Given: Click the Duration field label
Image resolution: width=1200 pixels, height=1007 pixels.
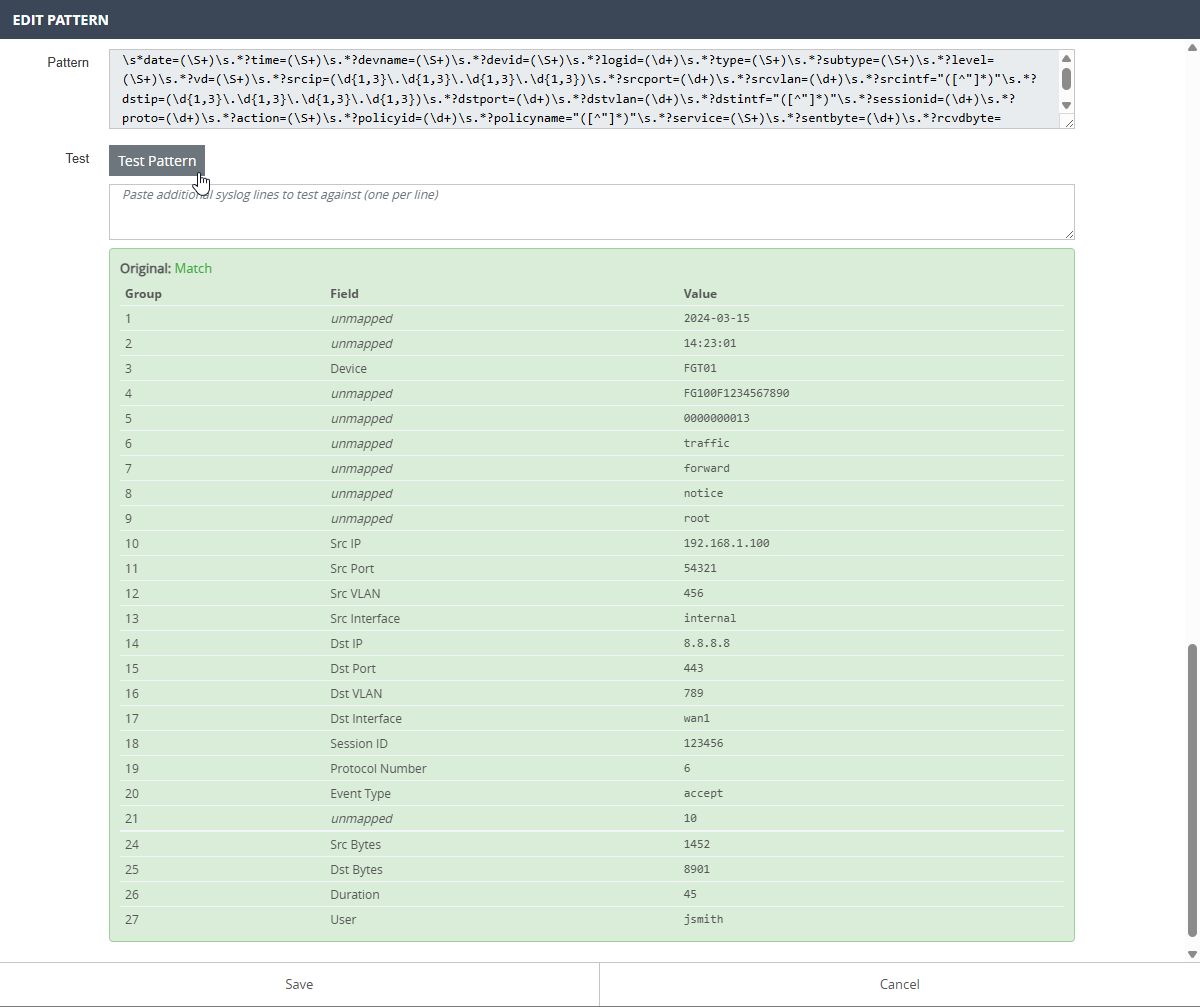Looking at the screenshot, I should click(355, 894).
